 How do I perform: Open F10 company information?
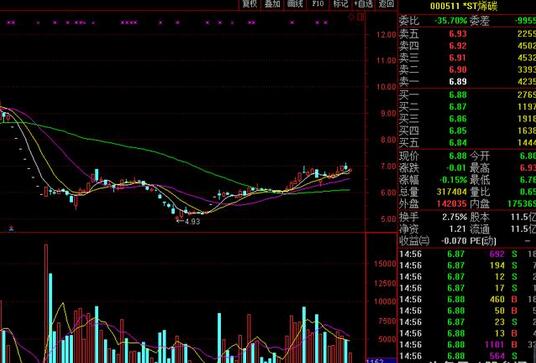[x=318, y=4]
